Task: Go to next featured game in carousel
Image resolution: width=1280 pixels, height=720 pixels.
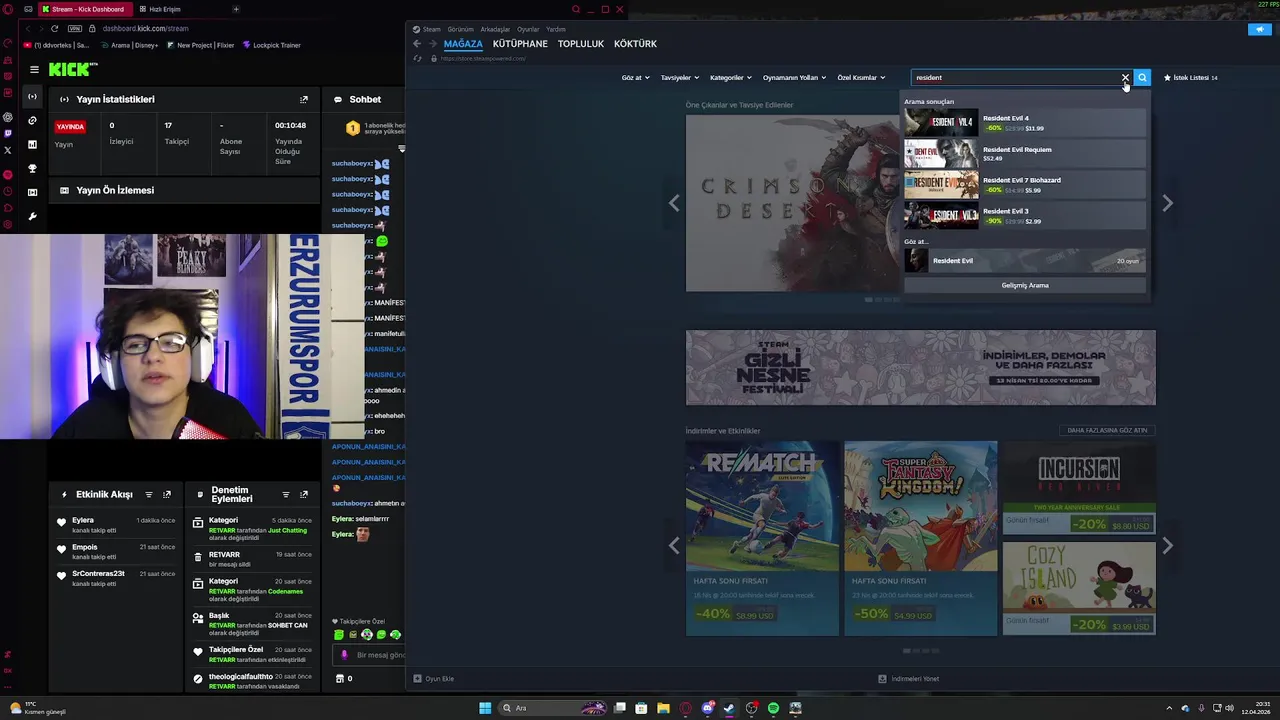Action: click(x=1167, y=203)
